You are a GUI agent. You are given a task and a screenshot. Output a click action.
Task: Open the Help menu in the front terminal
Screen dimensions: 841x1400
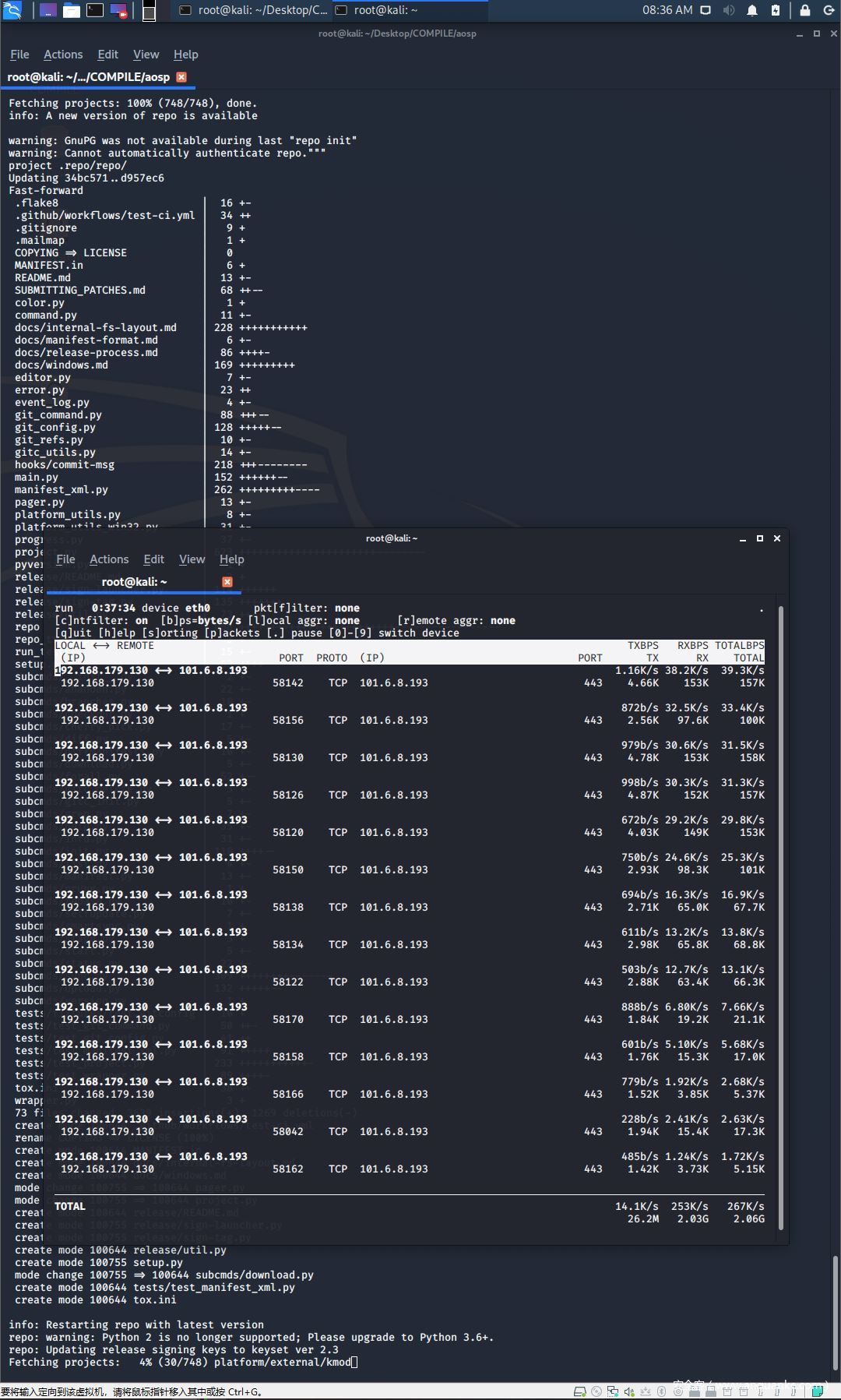(x=231, y=559)
